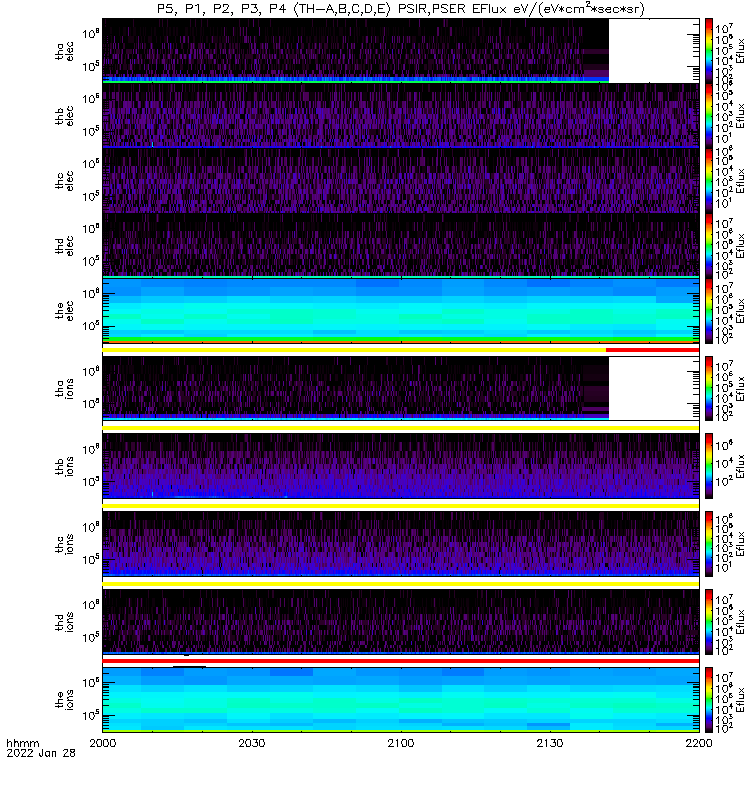Click the white data gap in tha ions panel
This screenshot has height=800, width=750.
coord(654,388)
